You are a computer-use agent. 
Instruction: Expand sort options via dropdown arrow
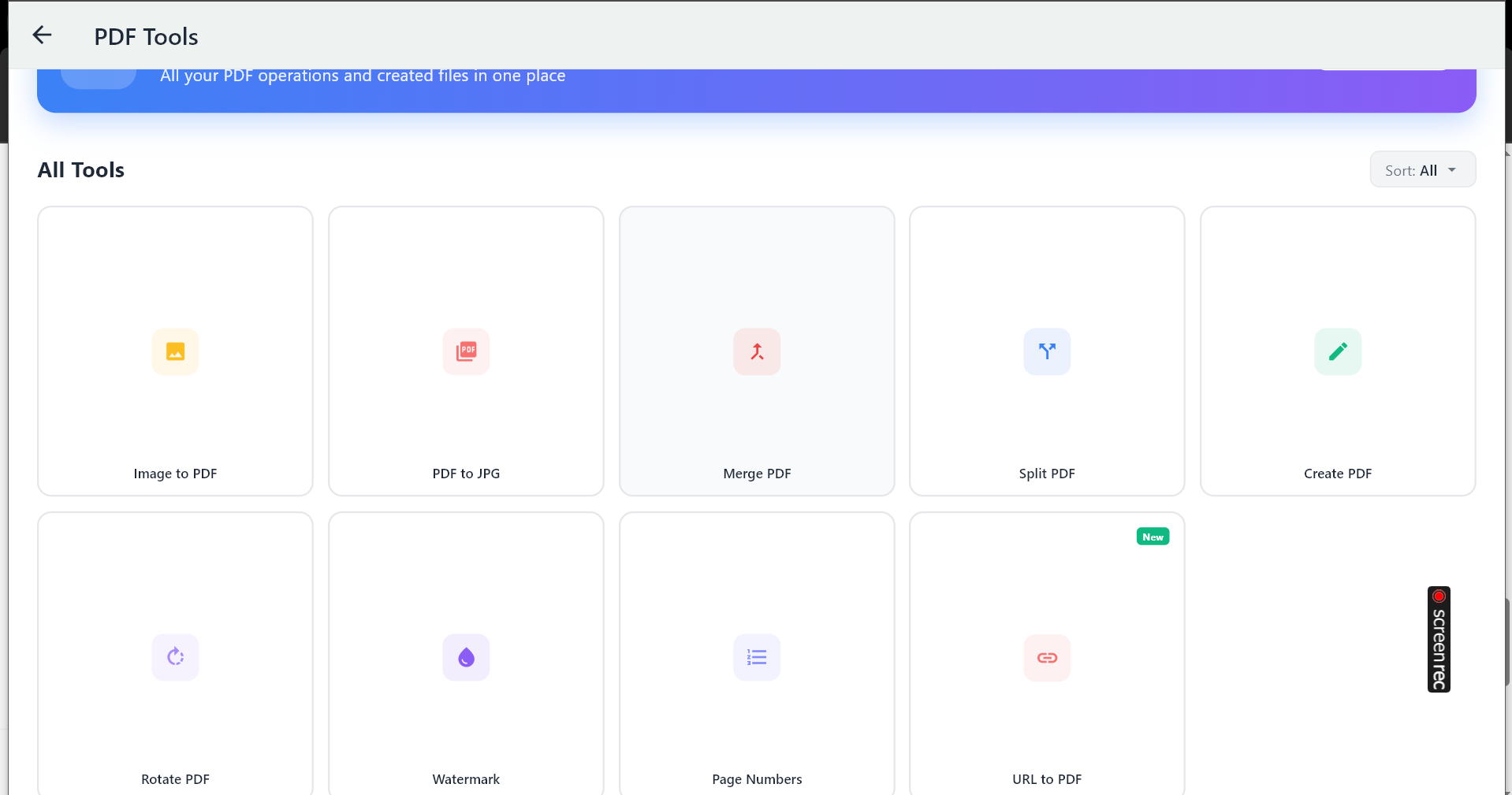(1452, 170)
